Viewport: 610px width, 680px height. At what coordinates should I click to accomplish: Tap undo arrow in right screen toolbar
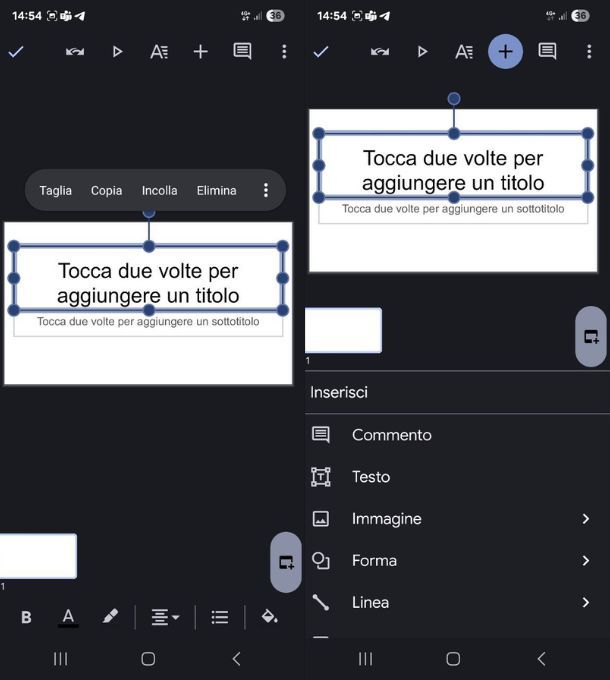click(380, 52)
